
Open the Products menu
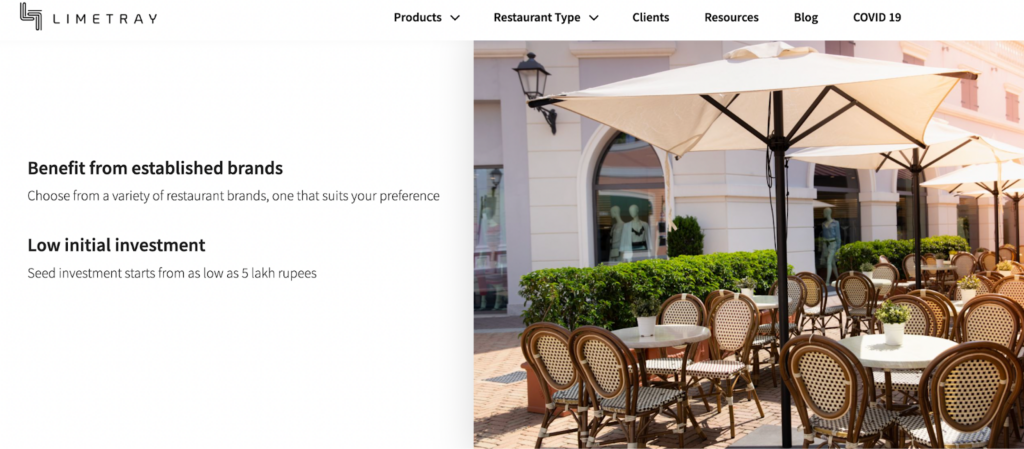(x=418, y=18)
